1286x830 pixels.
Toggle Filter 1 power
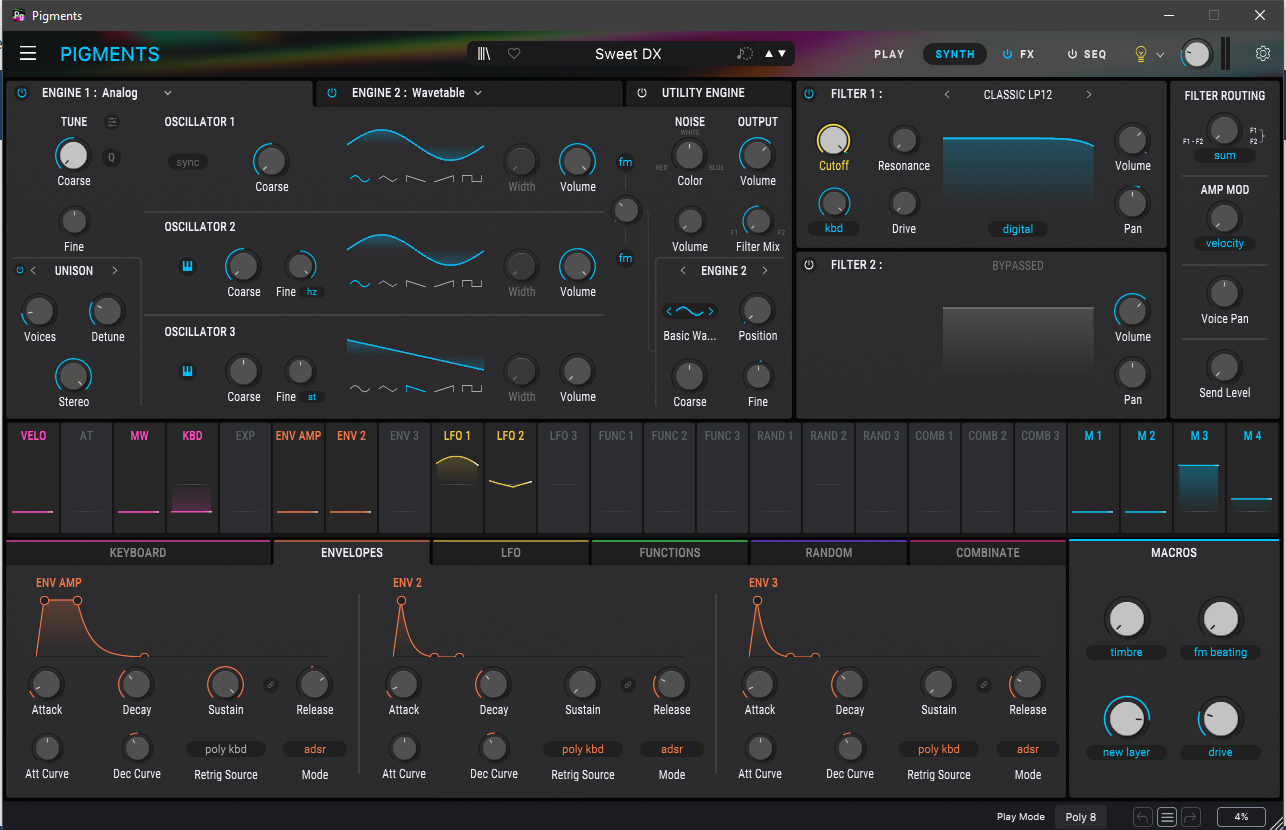[x=810, y=94]
